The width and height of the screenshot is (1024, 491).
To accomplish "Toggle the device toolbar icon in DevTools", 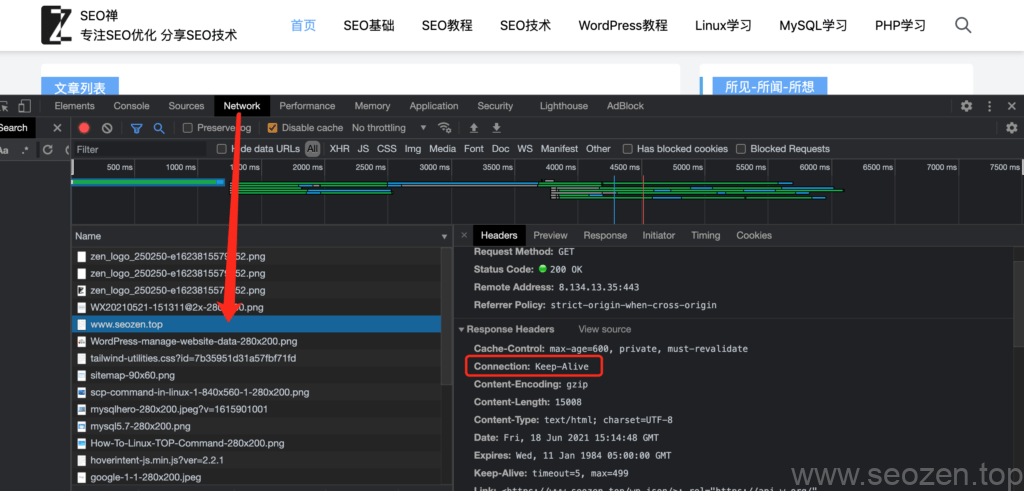I will [24, 106].
